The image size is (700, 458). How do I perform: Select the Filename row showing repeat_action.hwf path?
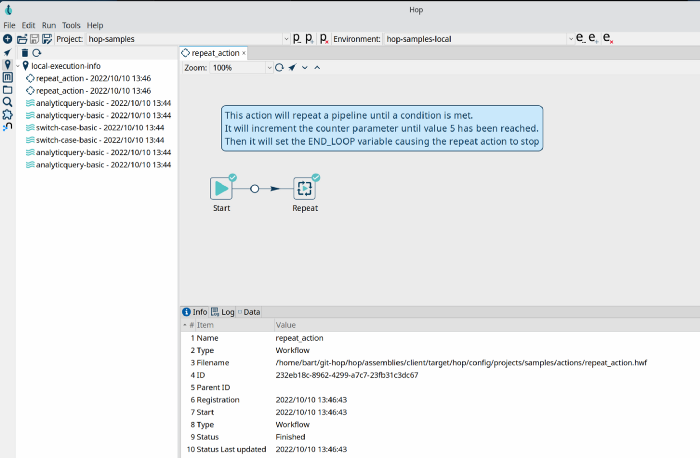coord(440,362)
